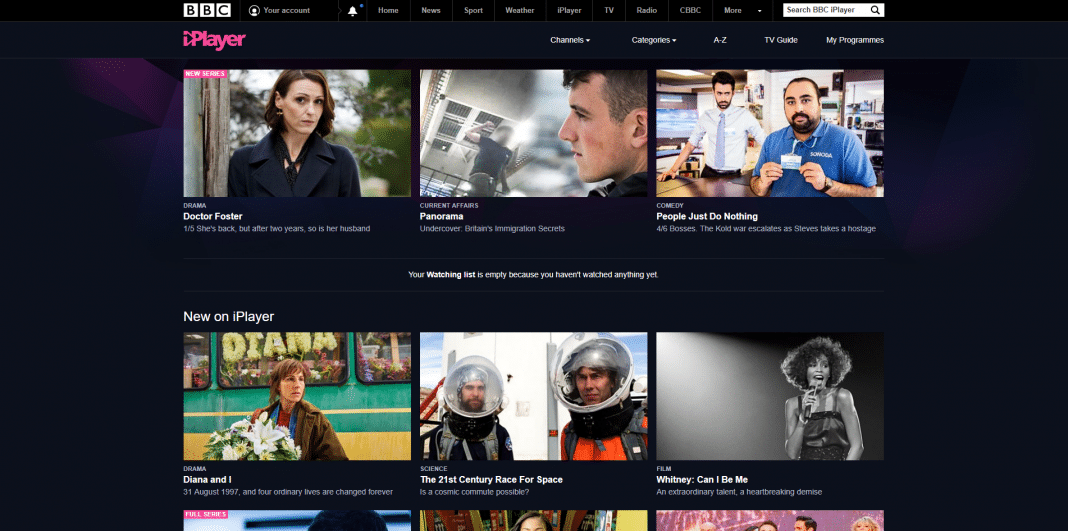
Task: Click the FULL SERIES badge
Action: click(206, 515)
